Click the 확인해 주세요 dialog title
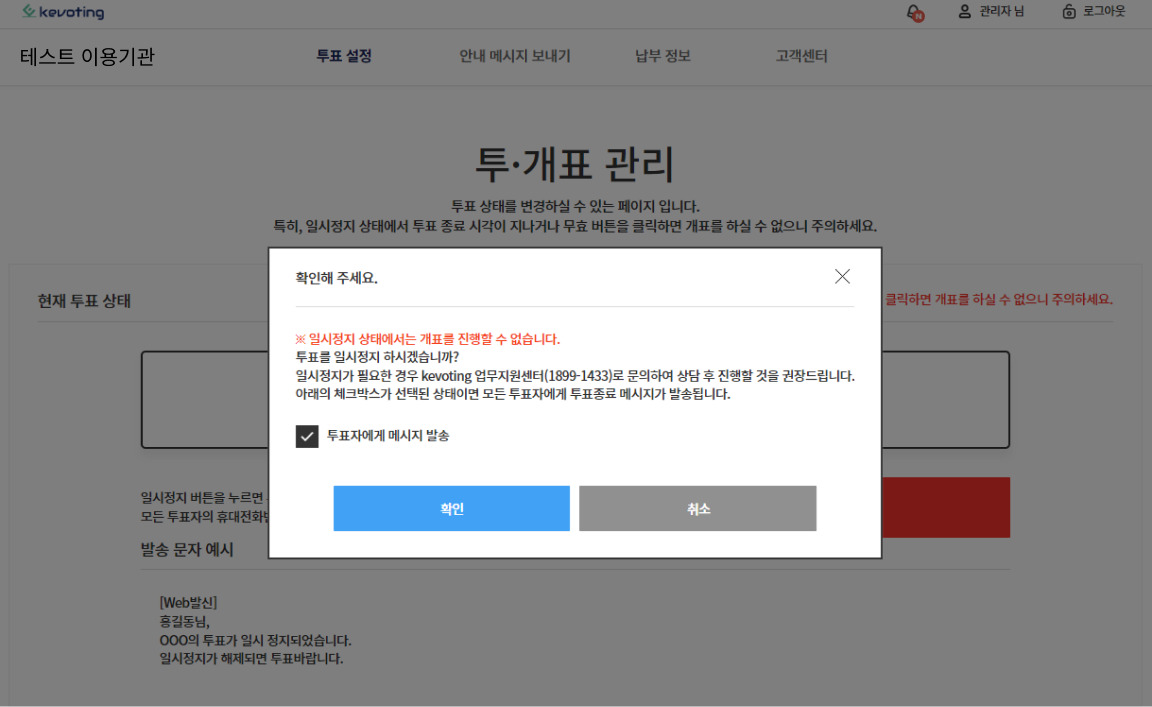This screenshot has height=707, width=1152. pos(336,278)
